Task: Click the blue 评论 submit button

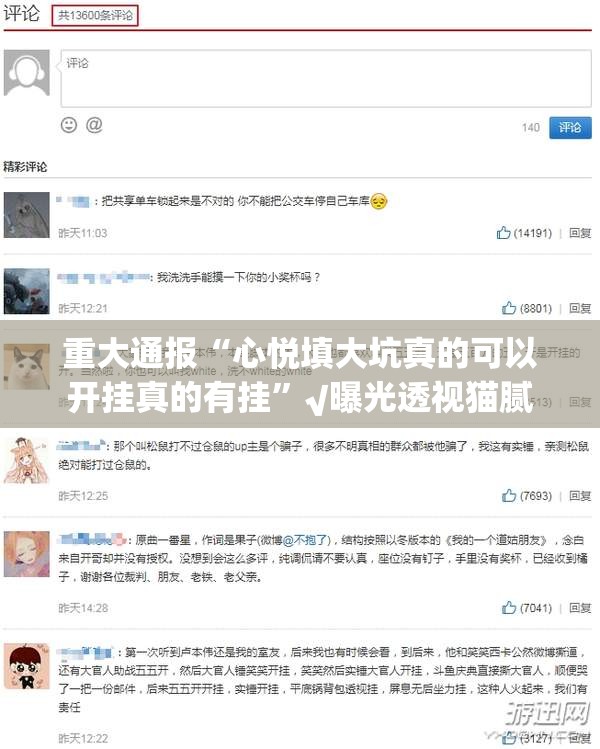Action: coord(570,128)
